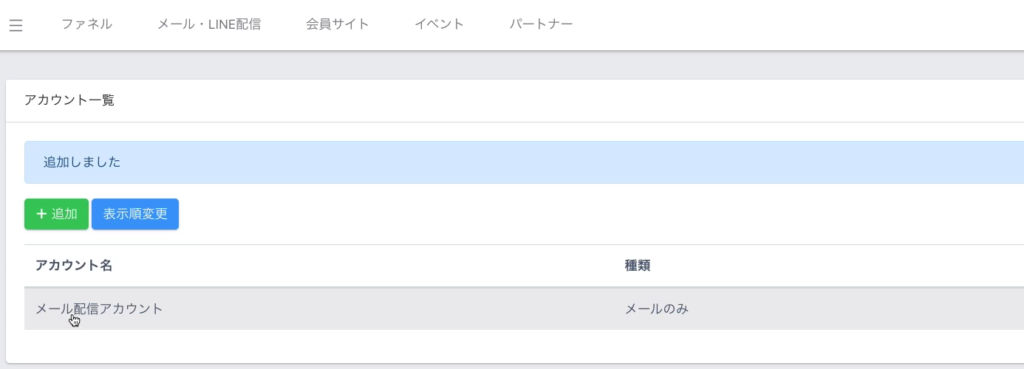The width and height of the screenshot is (1024, 369).
Task: Open the イベント menu item
Action: (439, 25)
